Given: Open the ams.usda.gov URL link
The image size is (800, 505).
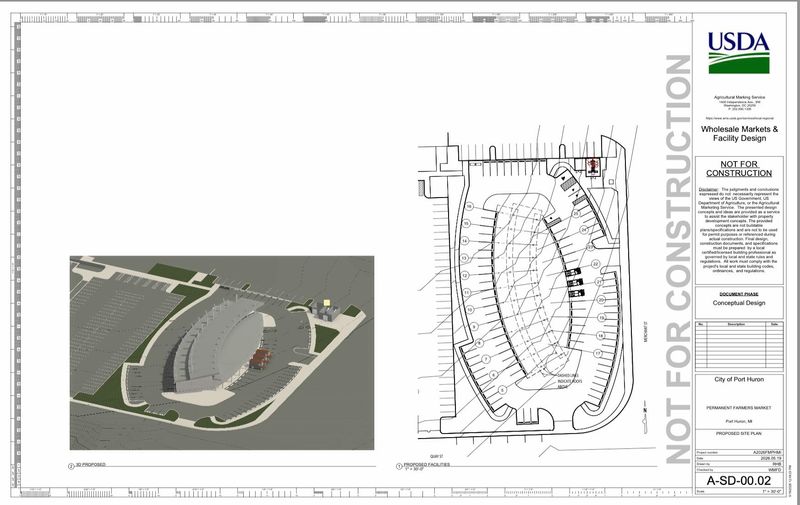Looking at the screenshot, I should [739, 118].
